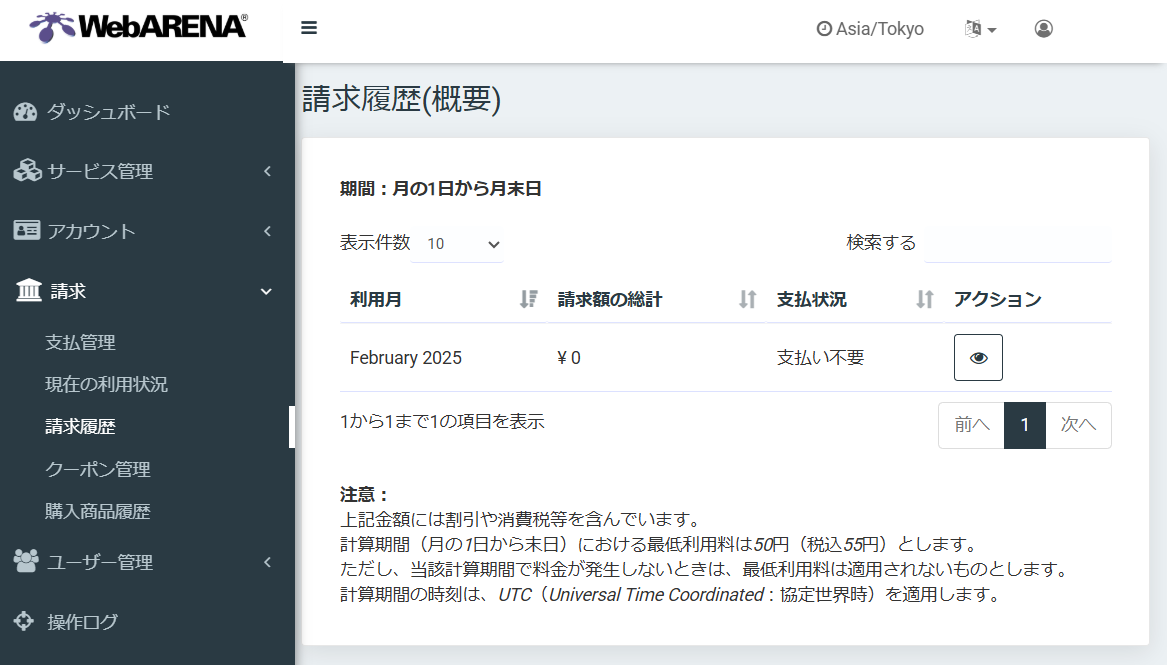Collapse the 請求 sidebar section
This screenshot has width=1167, height=665.
point(142,292)
